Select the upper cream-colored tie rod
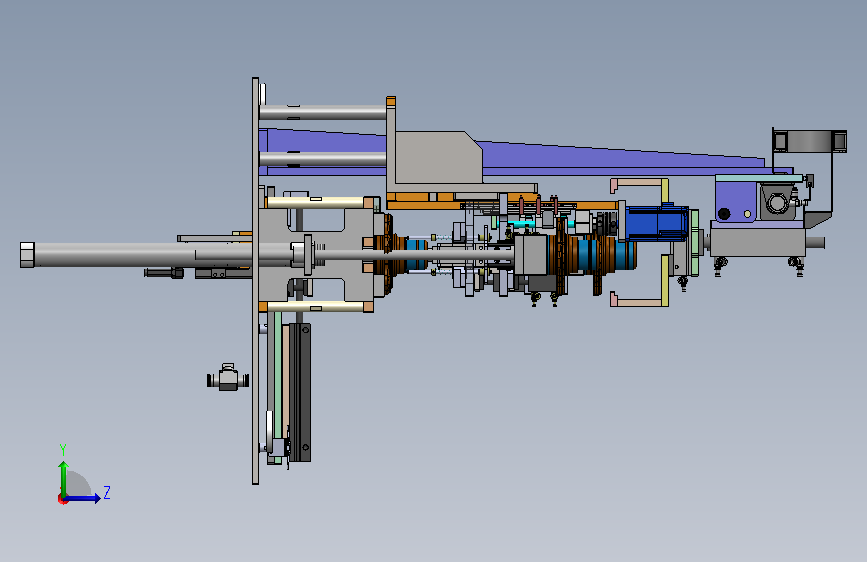Image resolution: width=867 pixels, height=562 pixels. (x=316, y=202)
